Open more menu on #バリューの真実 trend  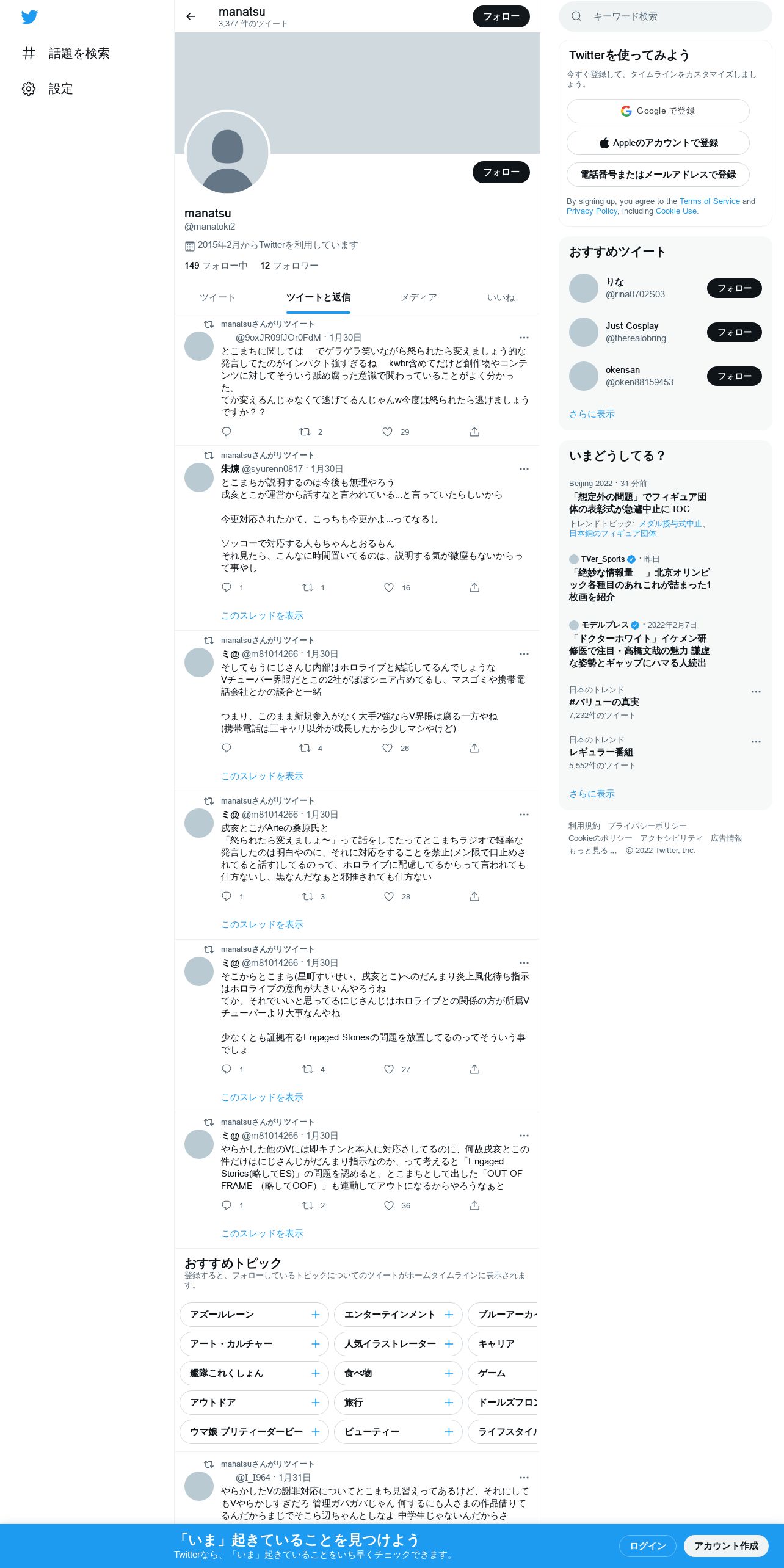[x=756, y=692]
